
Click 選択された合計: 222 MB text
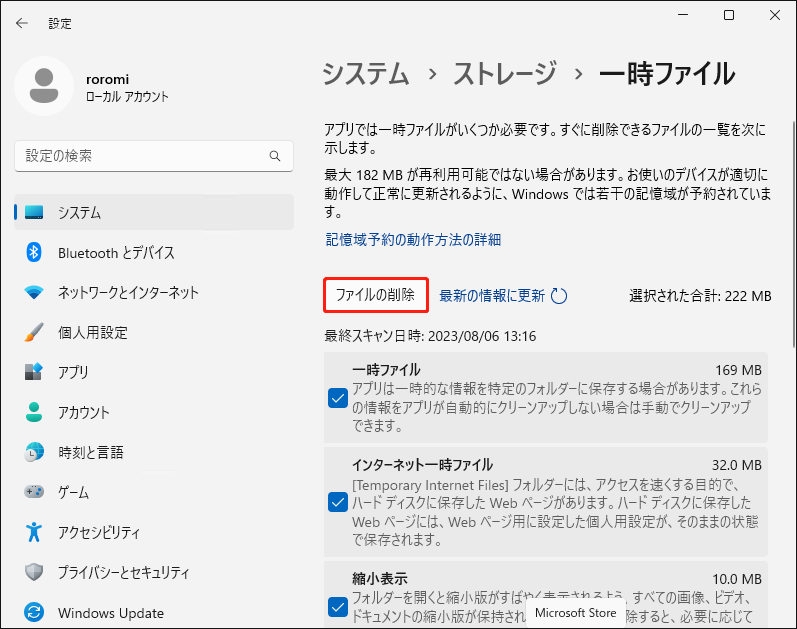coord(700,296)
